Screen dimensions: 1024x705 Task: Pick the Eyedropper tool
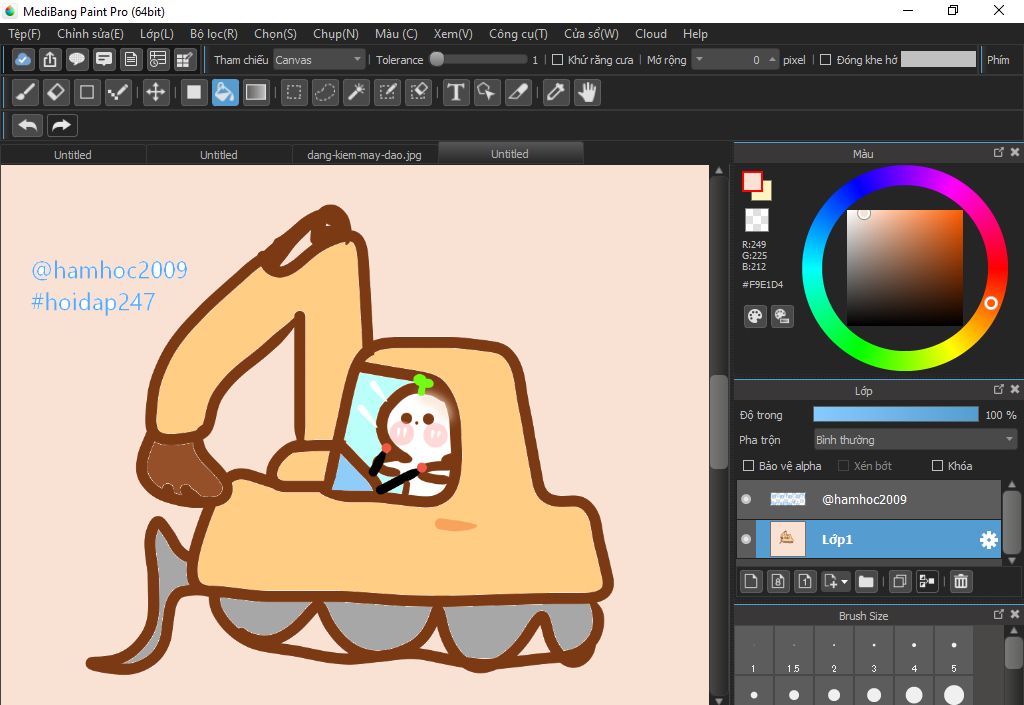point(555,93)
